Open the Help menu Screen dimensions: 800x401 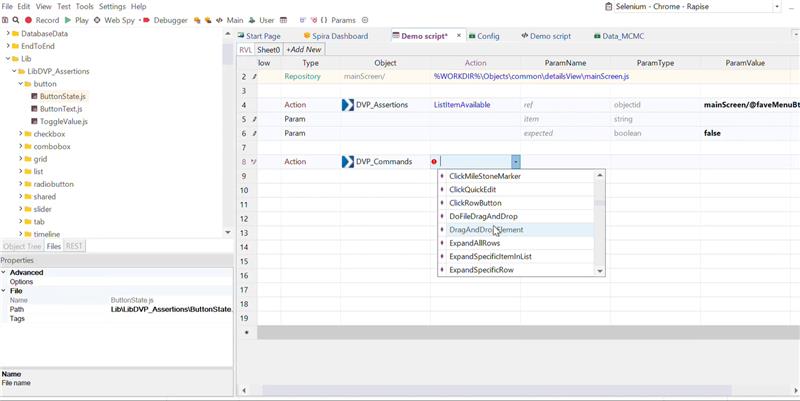coord(138,7)
